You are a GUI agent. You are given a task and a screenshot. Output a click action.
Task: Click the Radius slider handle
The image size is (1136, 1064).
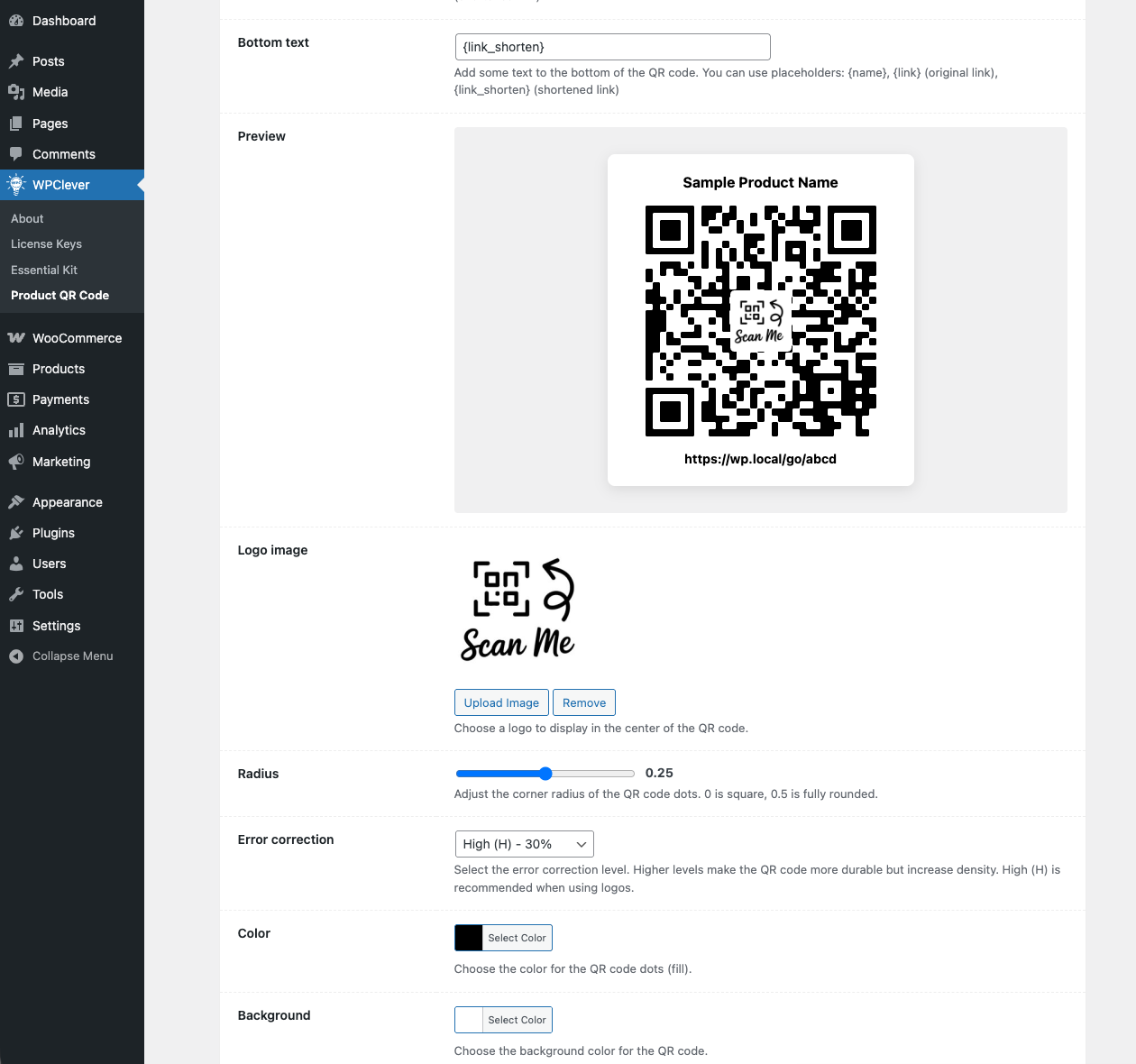pos(545,774)
